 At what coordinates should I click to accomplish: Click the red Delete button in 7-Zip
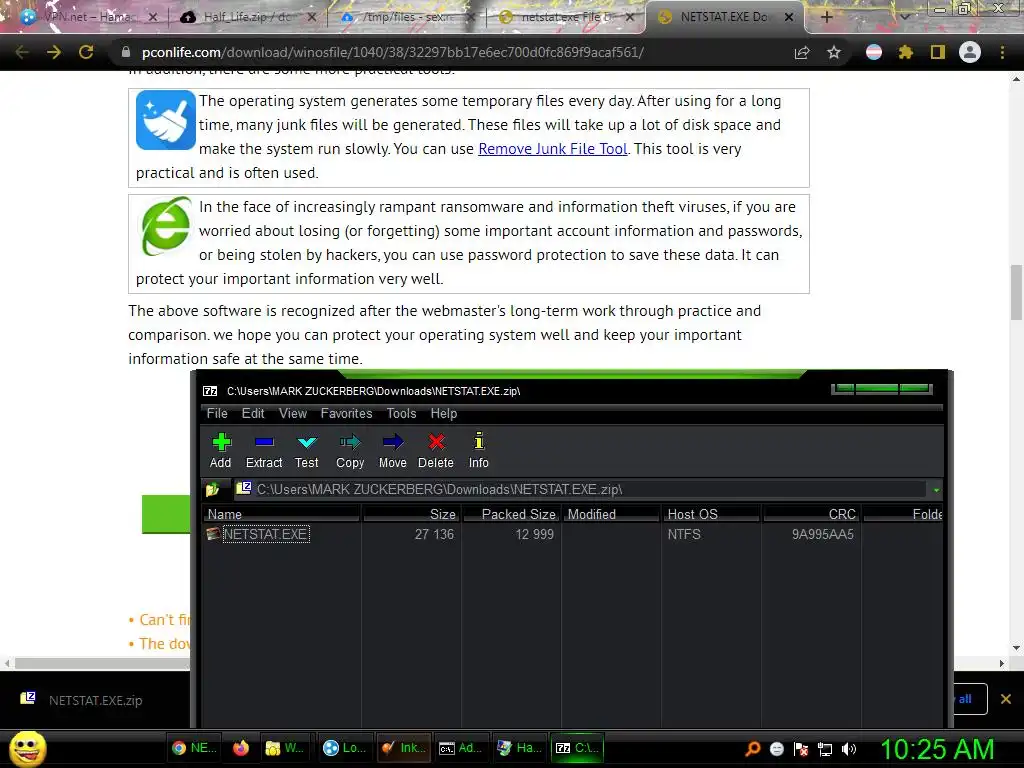[x=436, y=451]
